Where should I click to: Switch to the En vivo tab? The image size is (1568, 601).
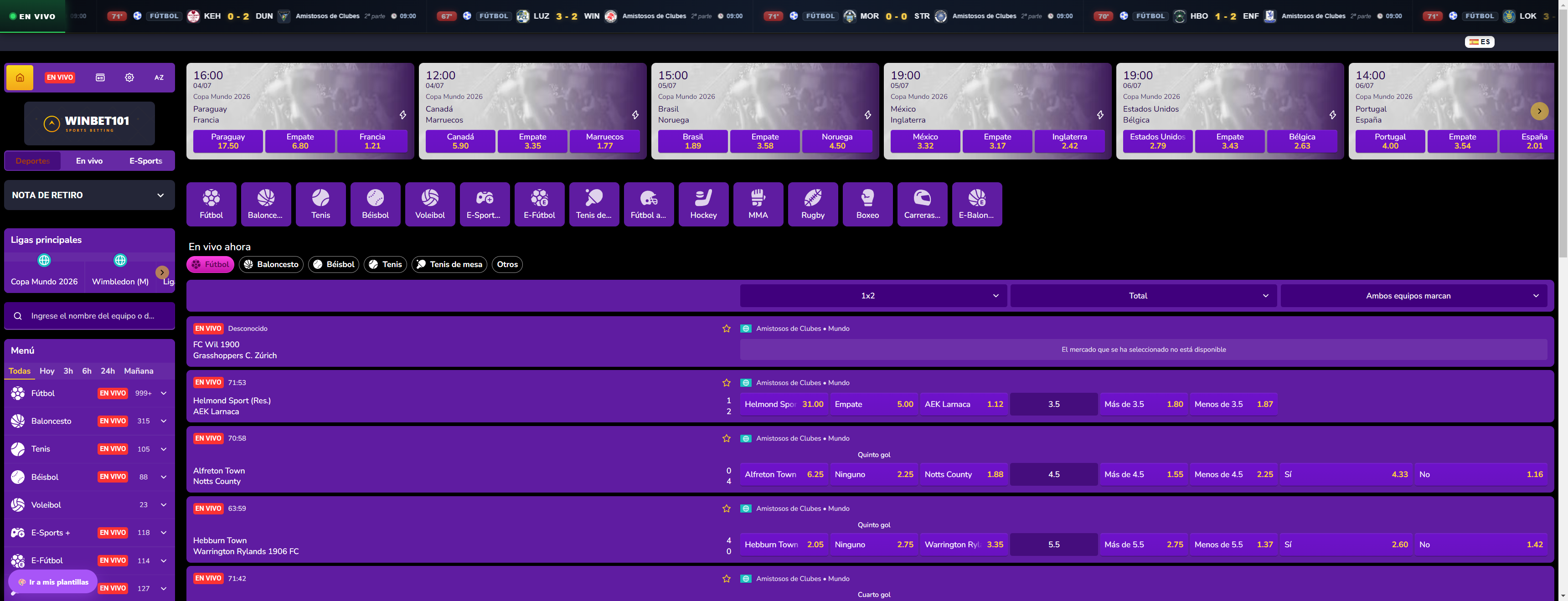point(89,161)
